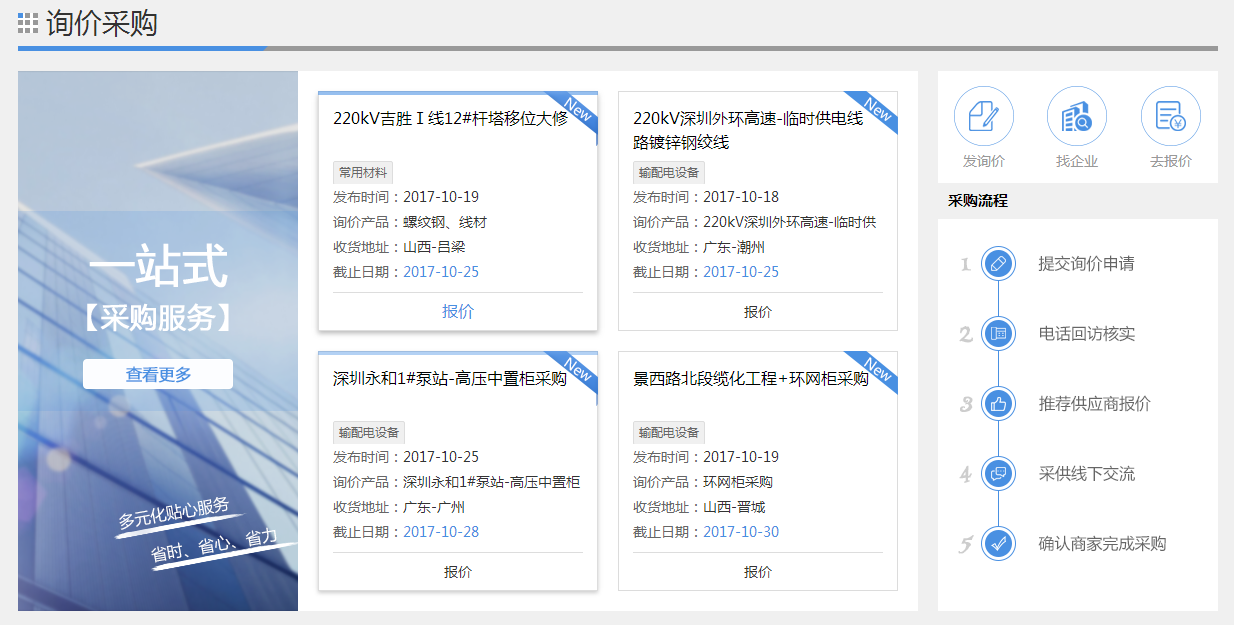The width and height of the screenshot is (1234, 625).
Task: Open the 景西路北段缆化工程+环网柜采购 title
Action: click(750, 379)
